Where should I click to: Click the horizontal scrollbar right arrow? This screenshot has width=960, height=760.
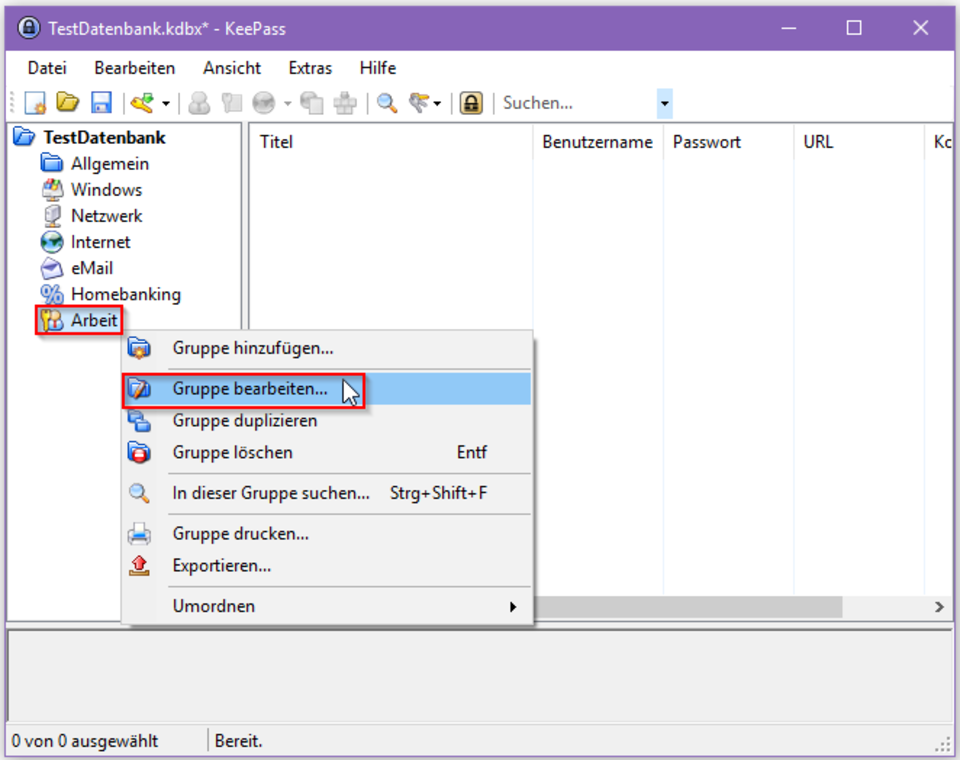pyautogui.click(x=939, y=607)
